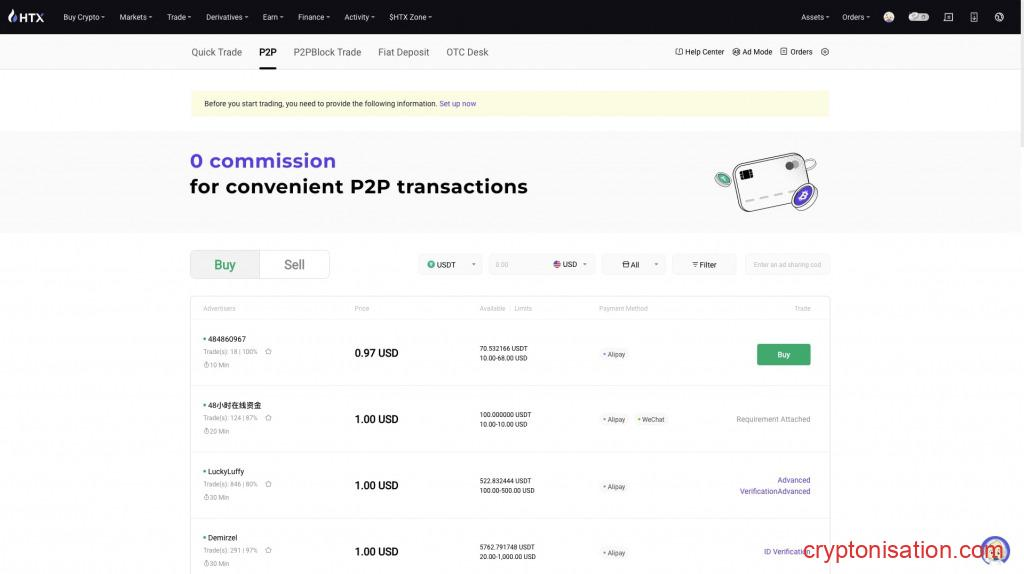Click the star icon next to LuckyLuffy trades
1024x574 pixels.
click(x=268, y=484)
